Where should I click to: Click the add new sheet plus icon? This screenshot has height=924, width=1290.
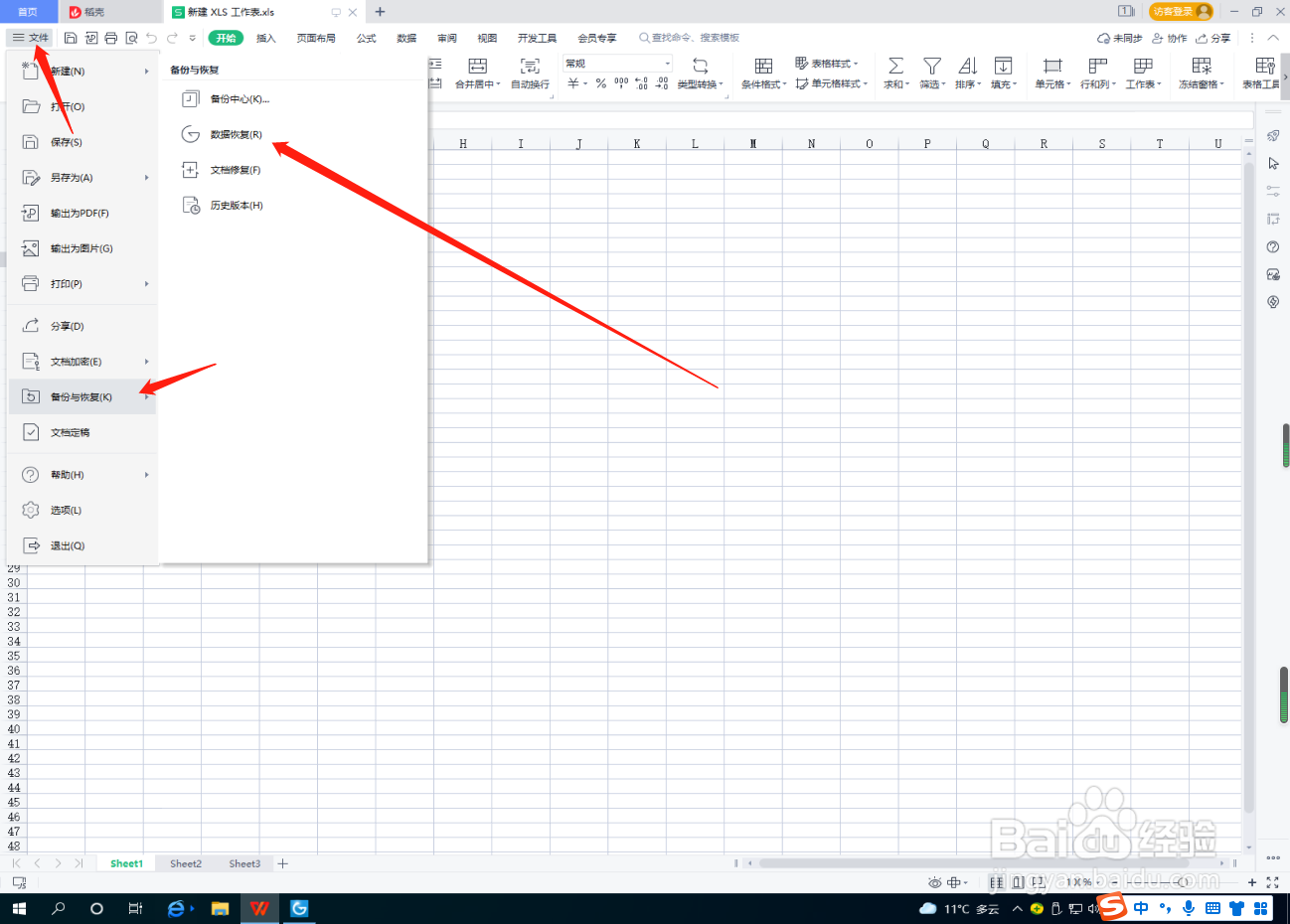click(283, 863)
